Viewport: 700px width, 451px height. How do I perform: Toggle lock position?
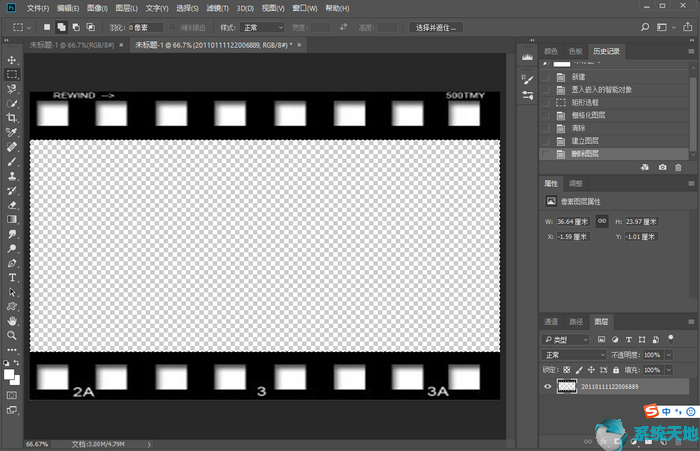pyautogui.click(x=591, y=370)
